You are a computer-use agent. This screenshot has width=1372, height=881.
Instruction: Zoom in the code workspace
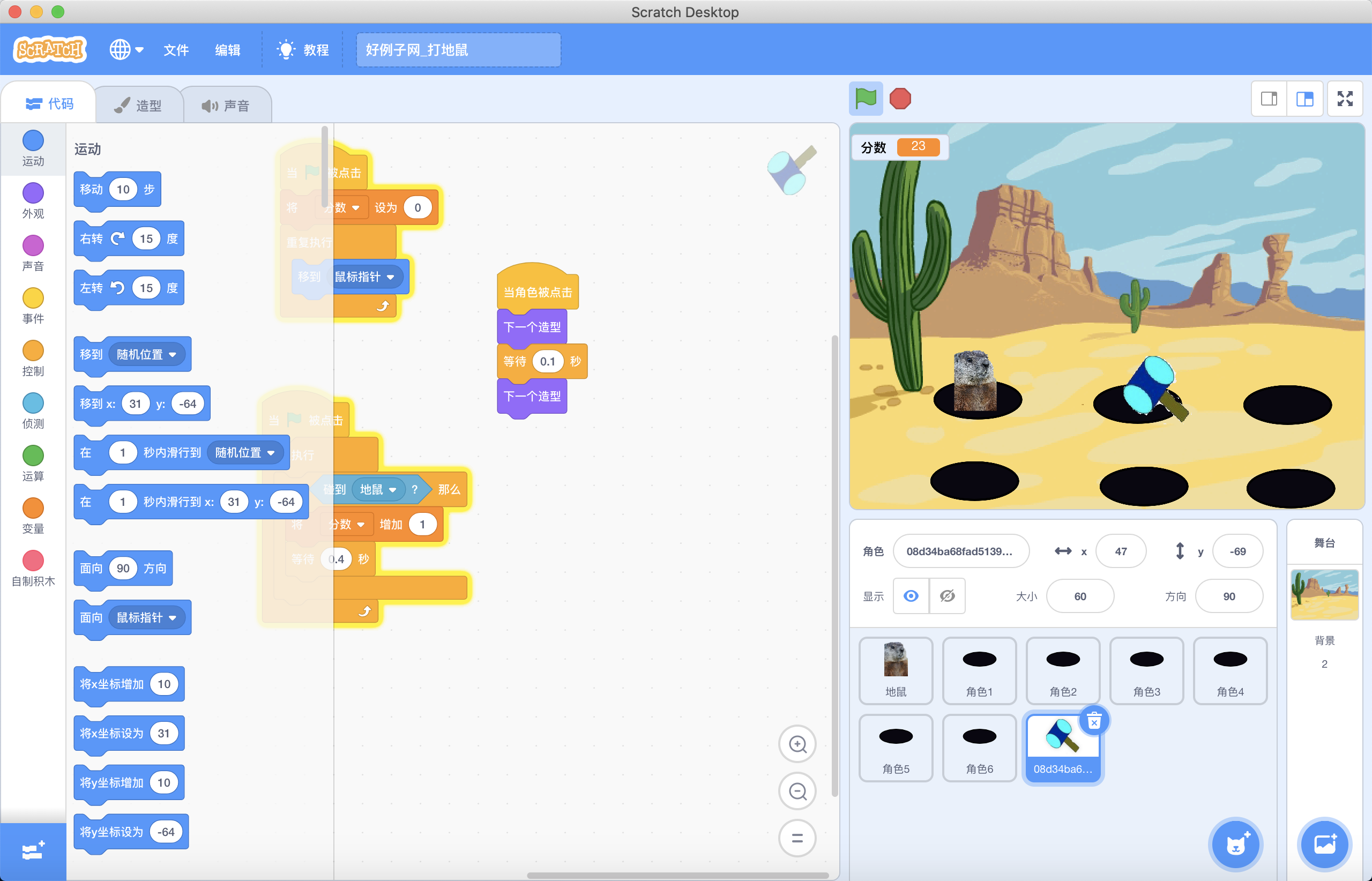click(x=797, y=744)
